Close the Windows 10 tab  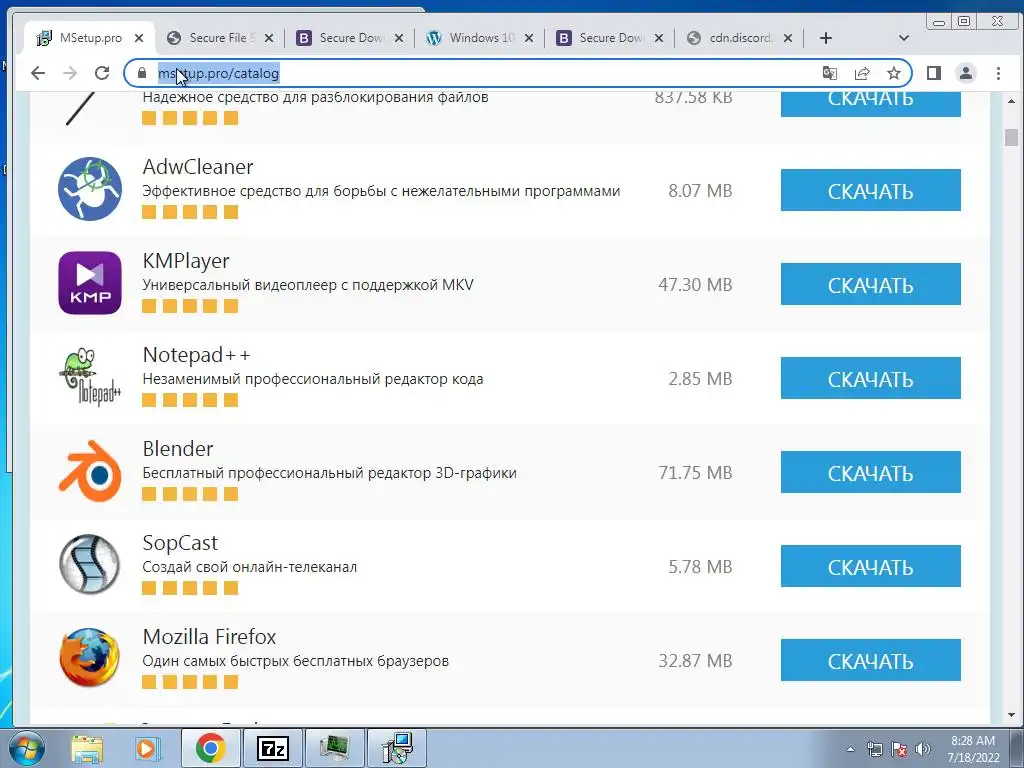529,38
